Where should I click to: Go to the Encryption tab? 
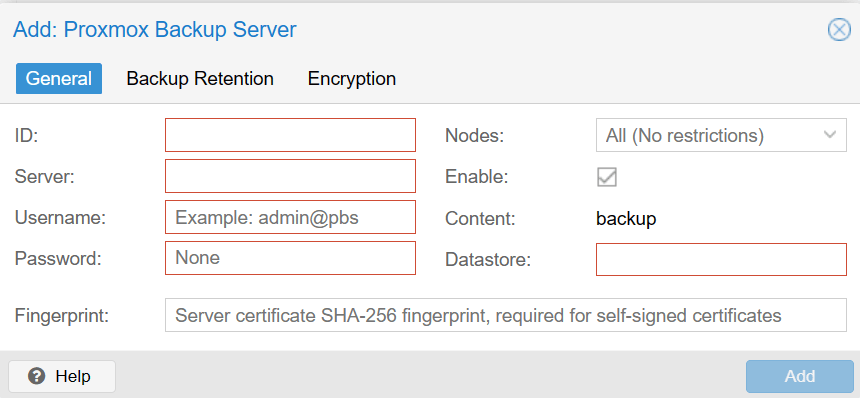352,78
